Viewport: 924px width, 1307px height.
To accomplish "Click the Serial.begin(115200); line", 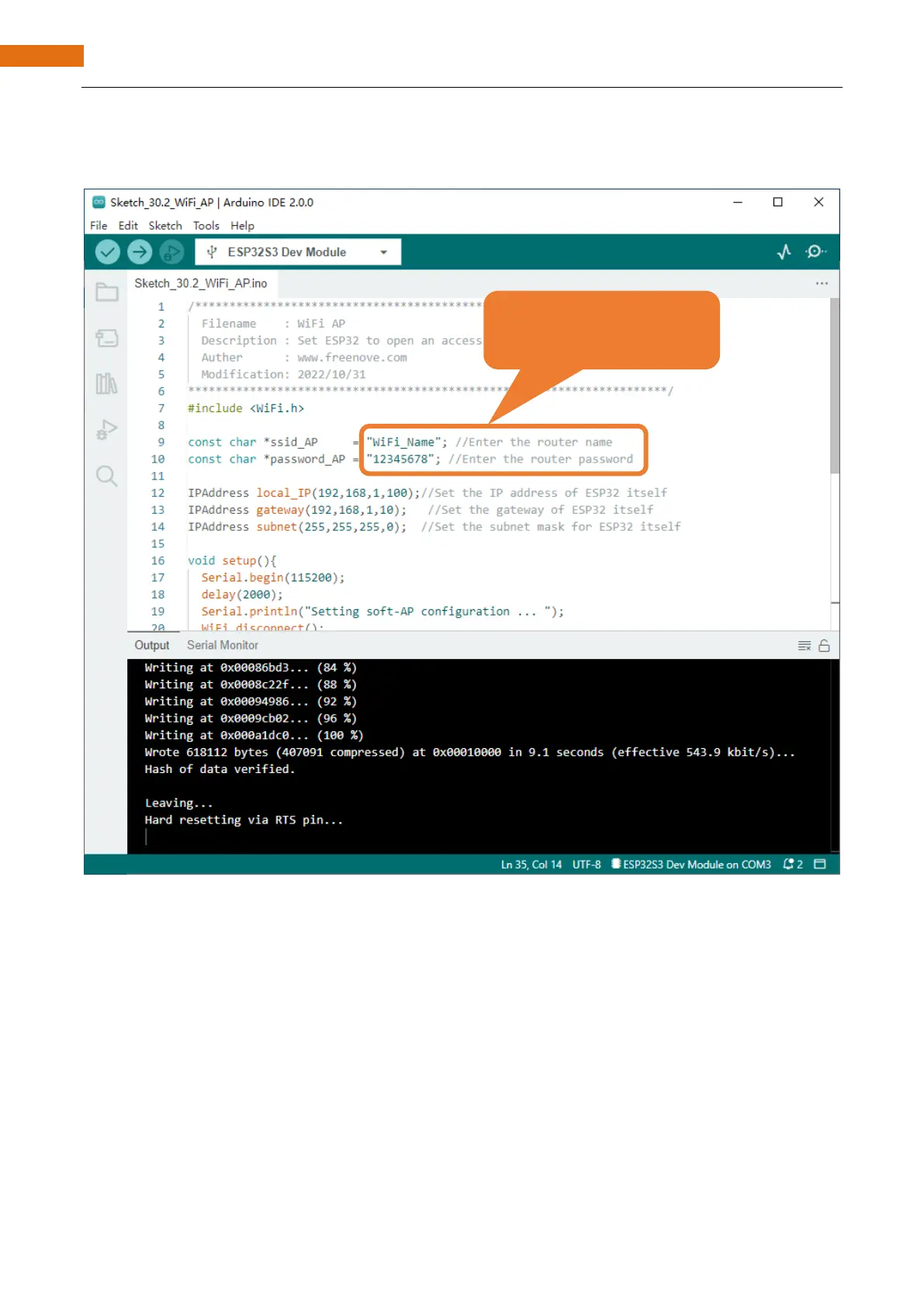I will click(x=273, y=577).
